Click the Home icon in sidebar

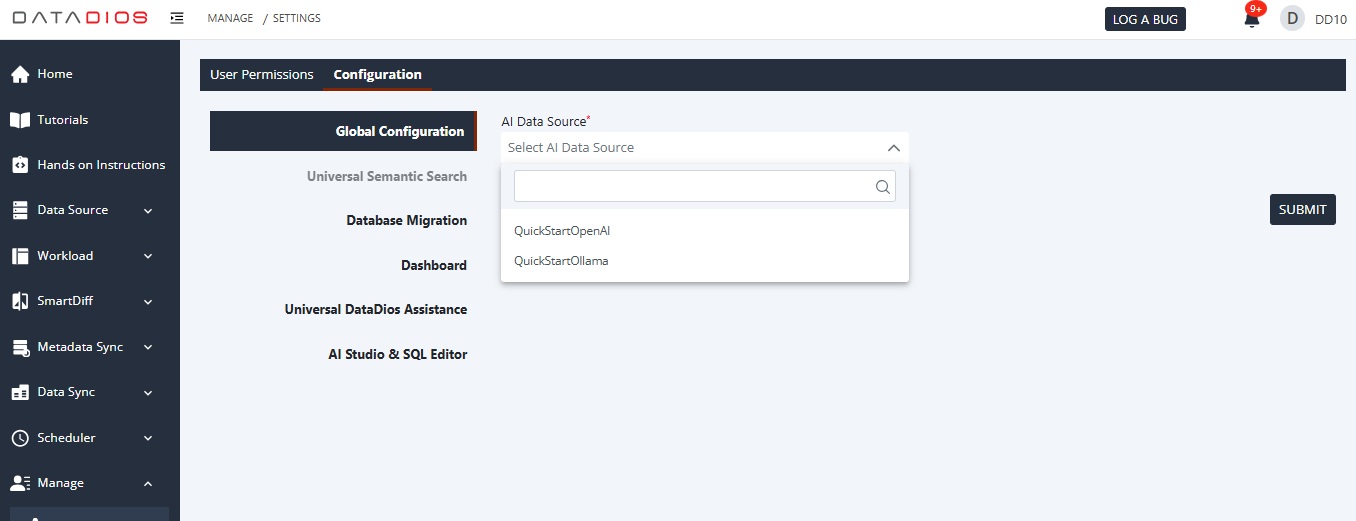click(x=19, y=75)
